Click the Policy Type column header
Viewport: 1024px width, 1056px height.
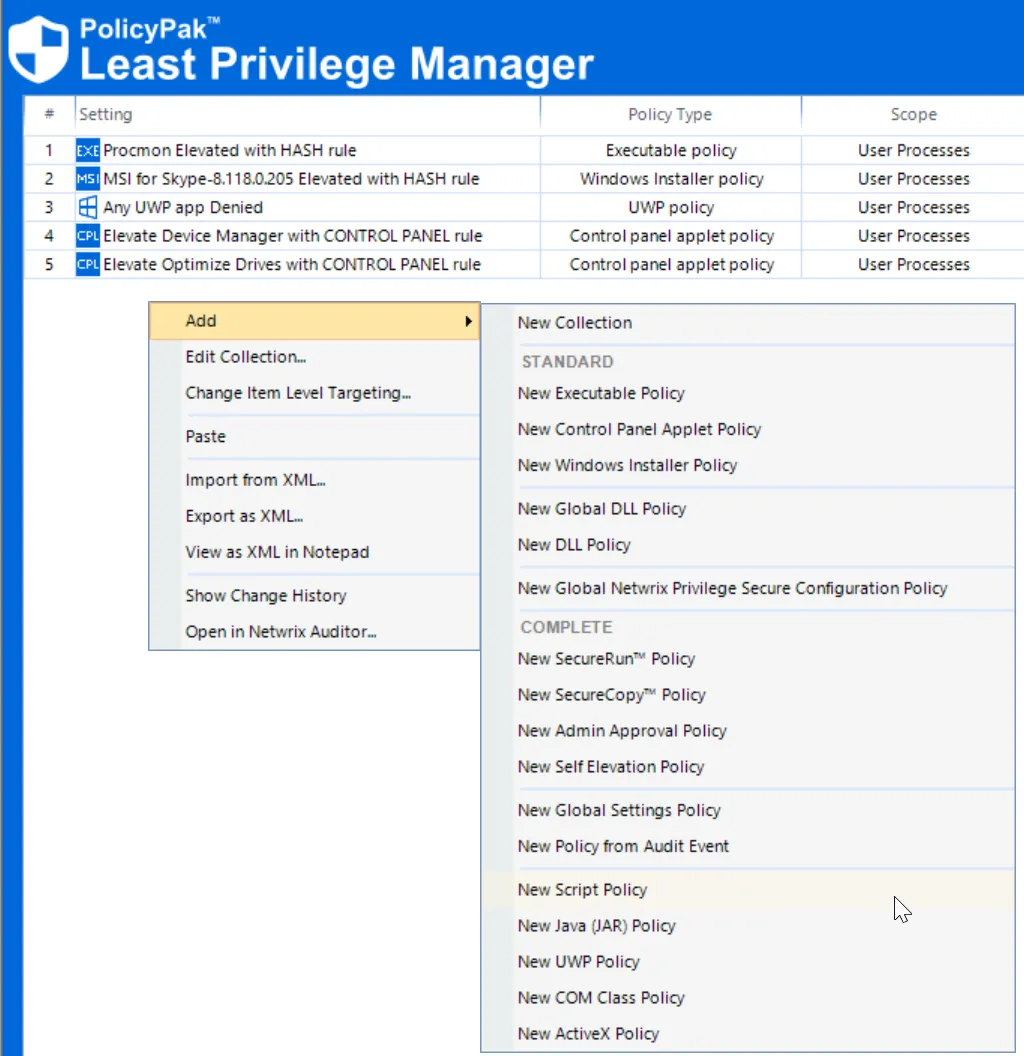pos(670,113)
